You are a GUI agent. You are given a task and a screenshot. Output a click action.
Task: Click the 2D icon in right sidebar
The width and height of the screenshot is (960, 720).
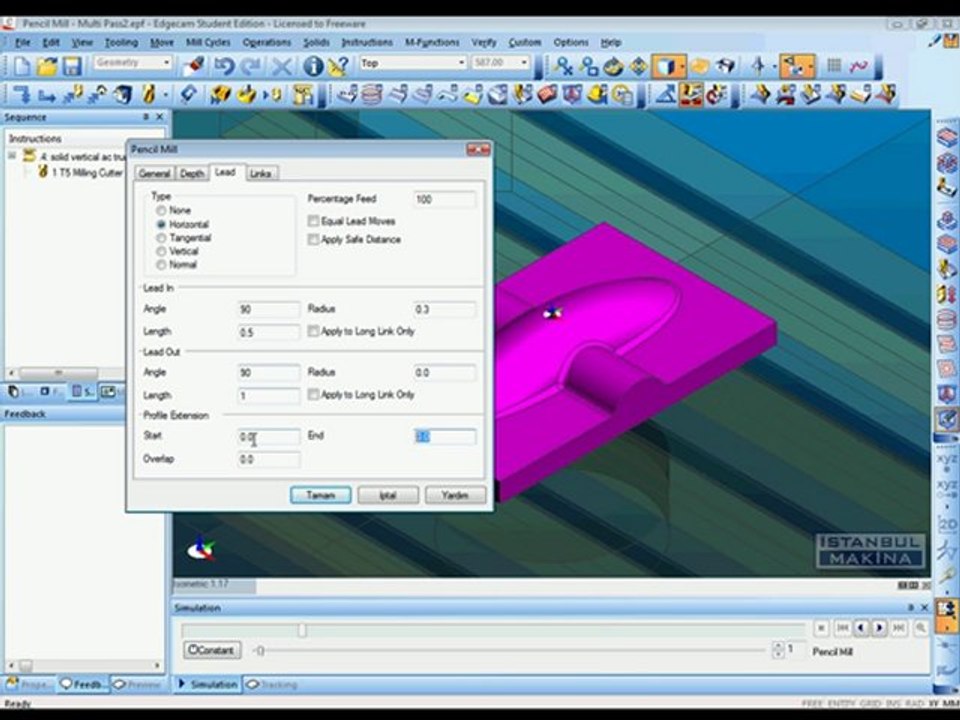click(947, 524)
